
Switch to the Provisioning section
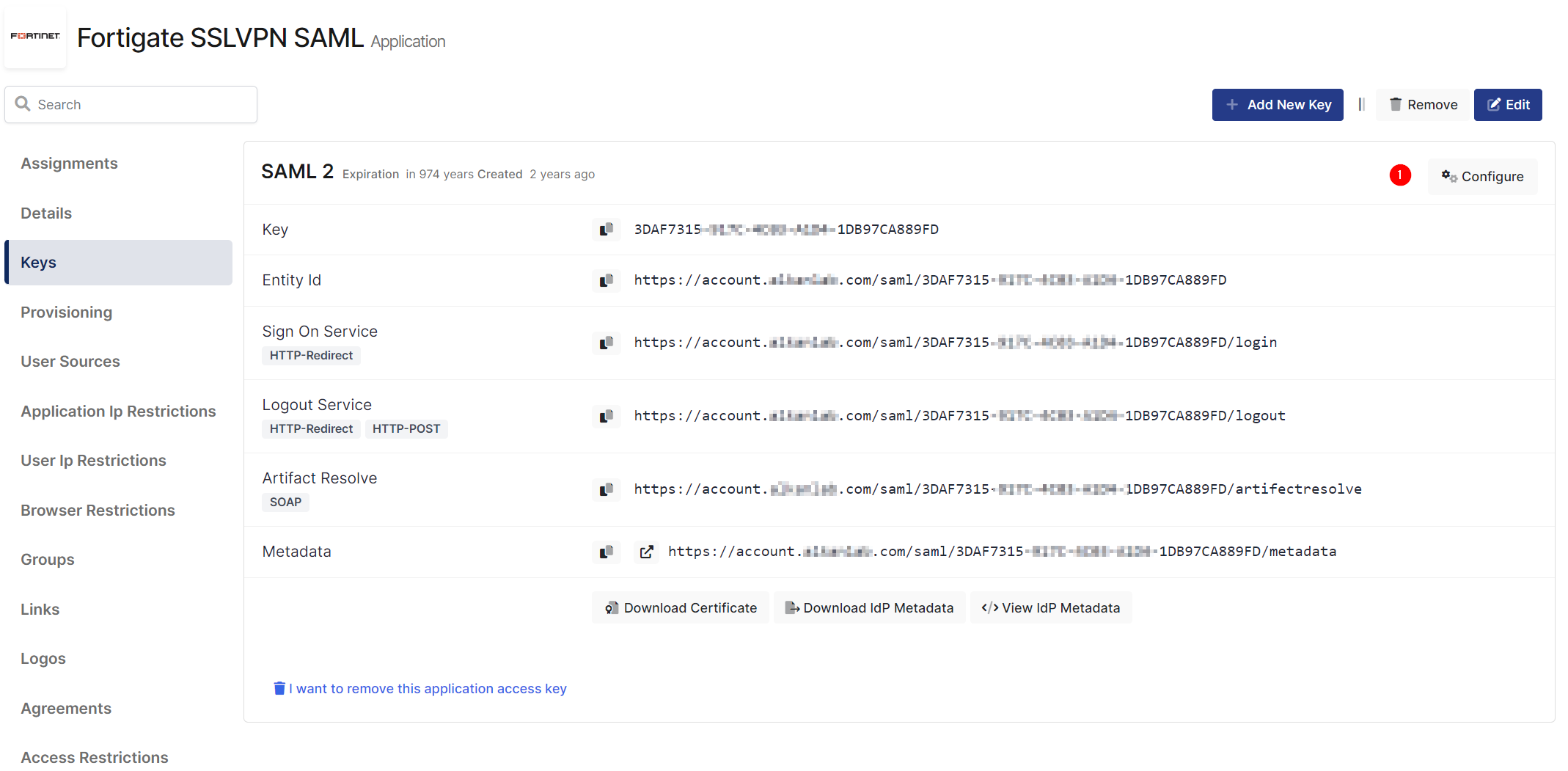[66, 313]
